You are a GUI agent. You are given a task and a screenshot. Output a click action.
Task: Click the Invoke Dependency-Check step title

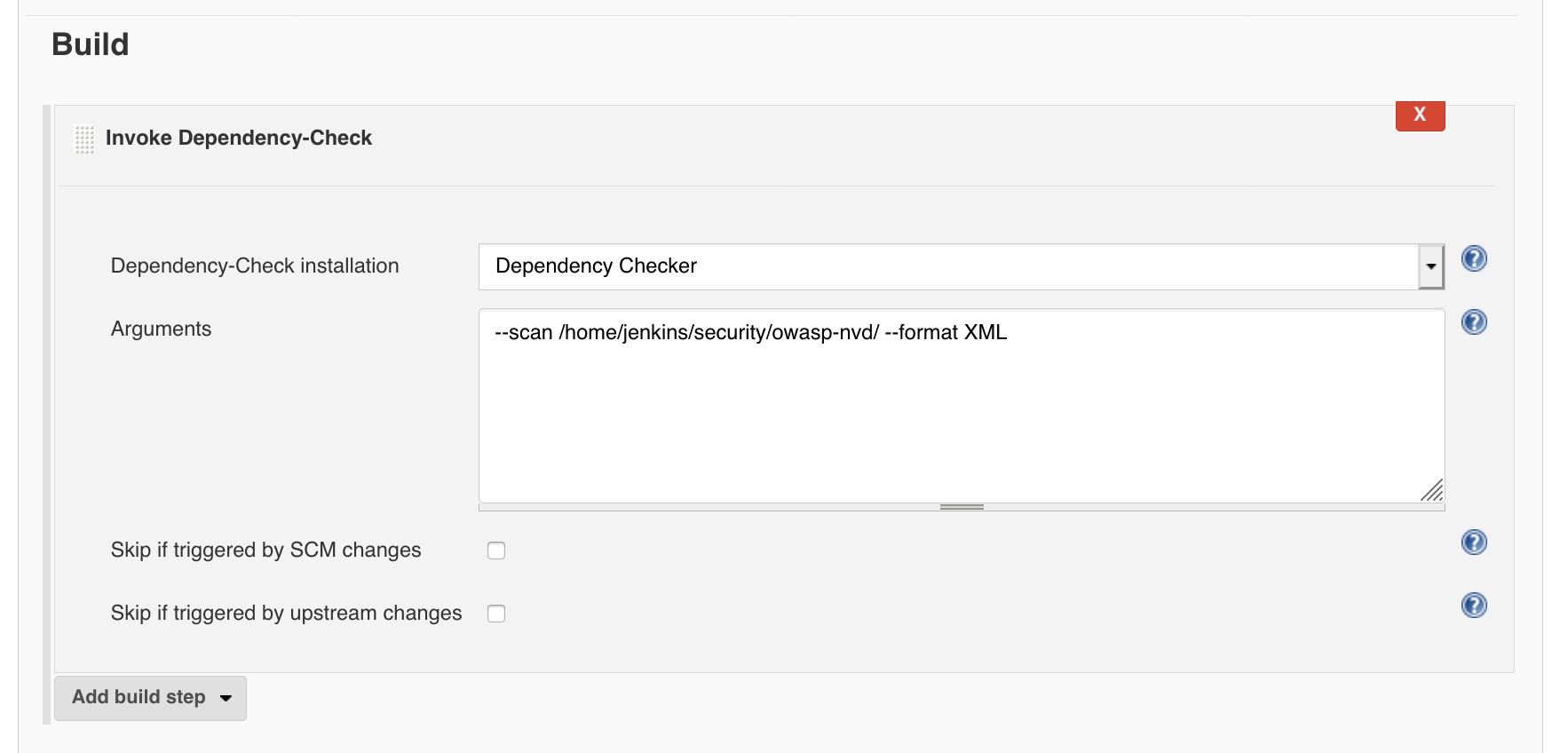(x=240, y=138)
